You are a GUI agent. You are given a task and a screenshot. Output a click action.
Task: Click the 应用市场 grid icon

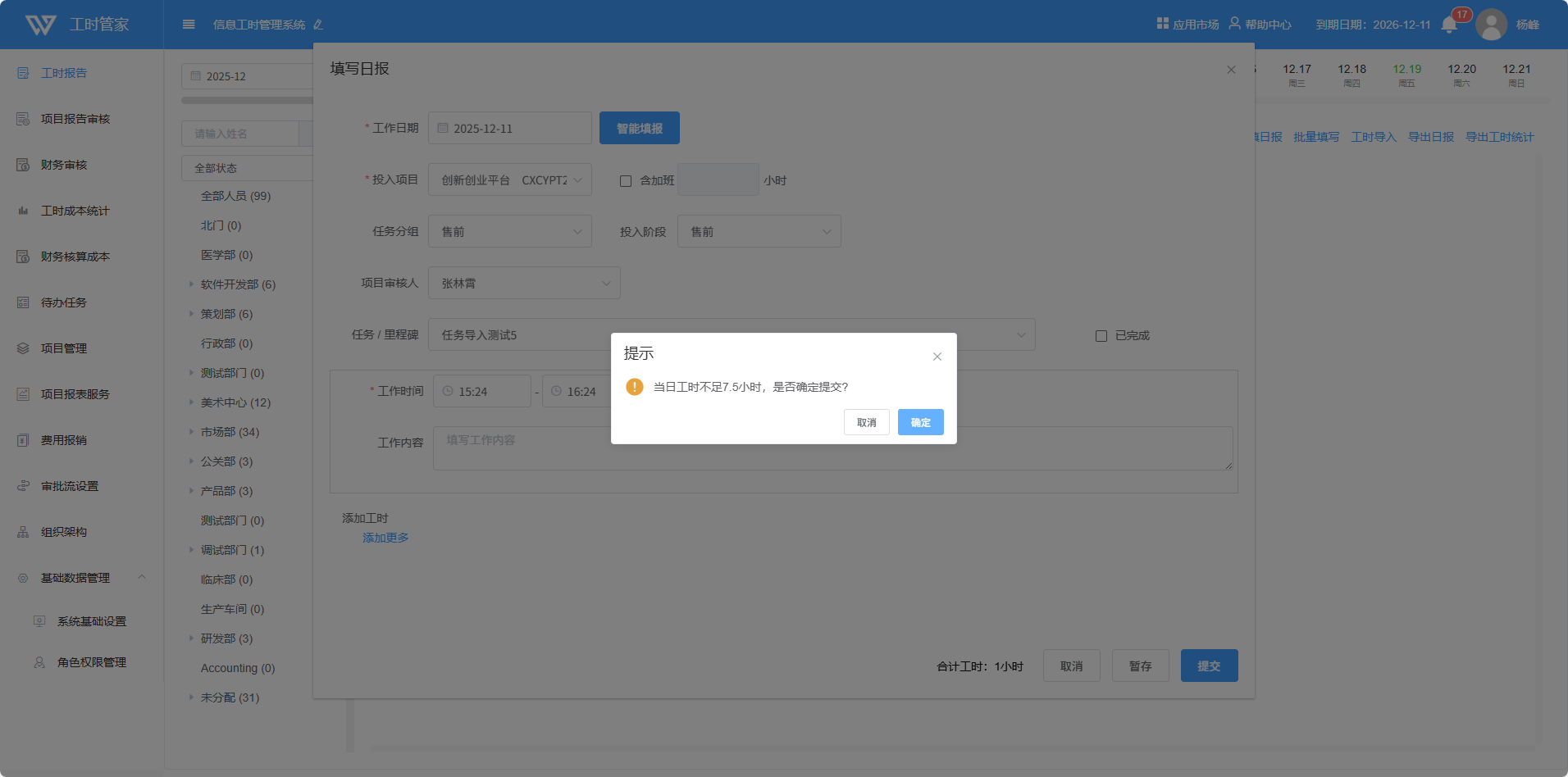(1162, 24)
